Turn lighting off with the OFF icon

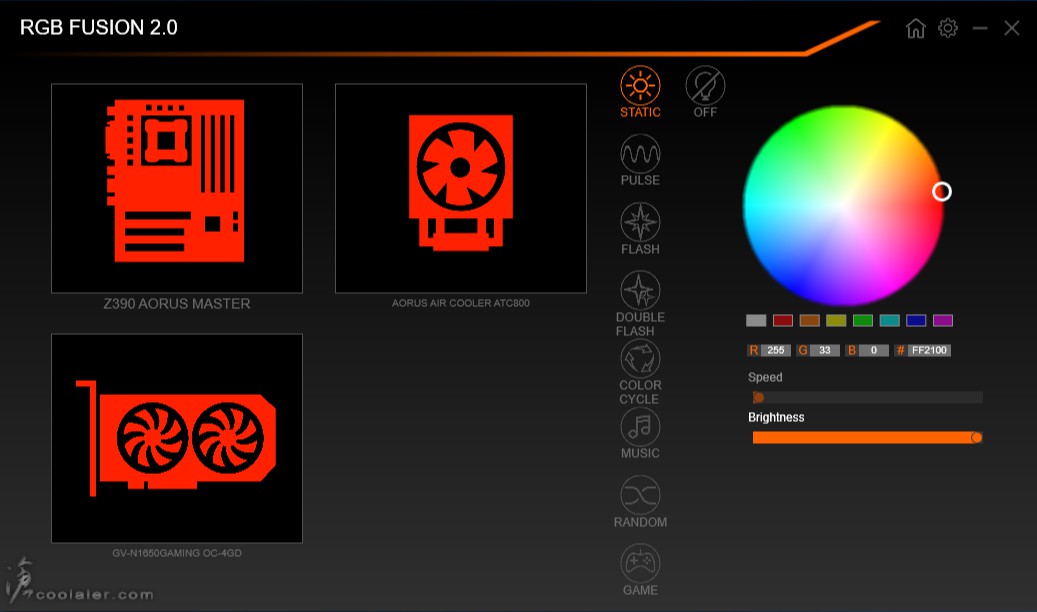(705, 85)
